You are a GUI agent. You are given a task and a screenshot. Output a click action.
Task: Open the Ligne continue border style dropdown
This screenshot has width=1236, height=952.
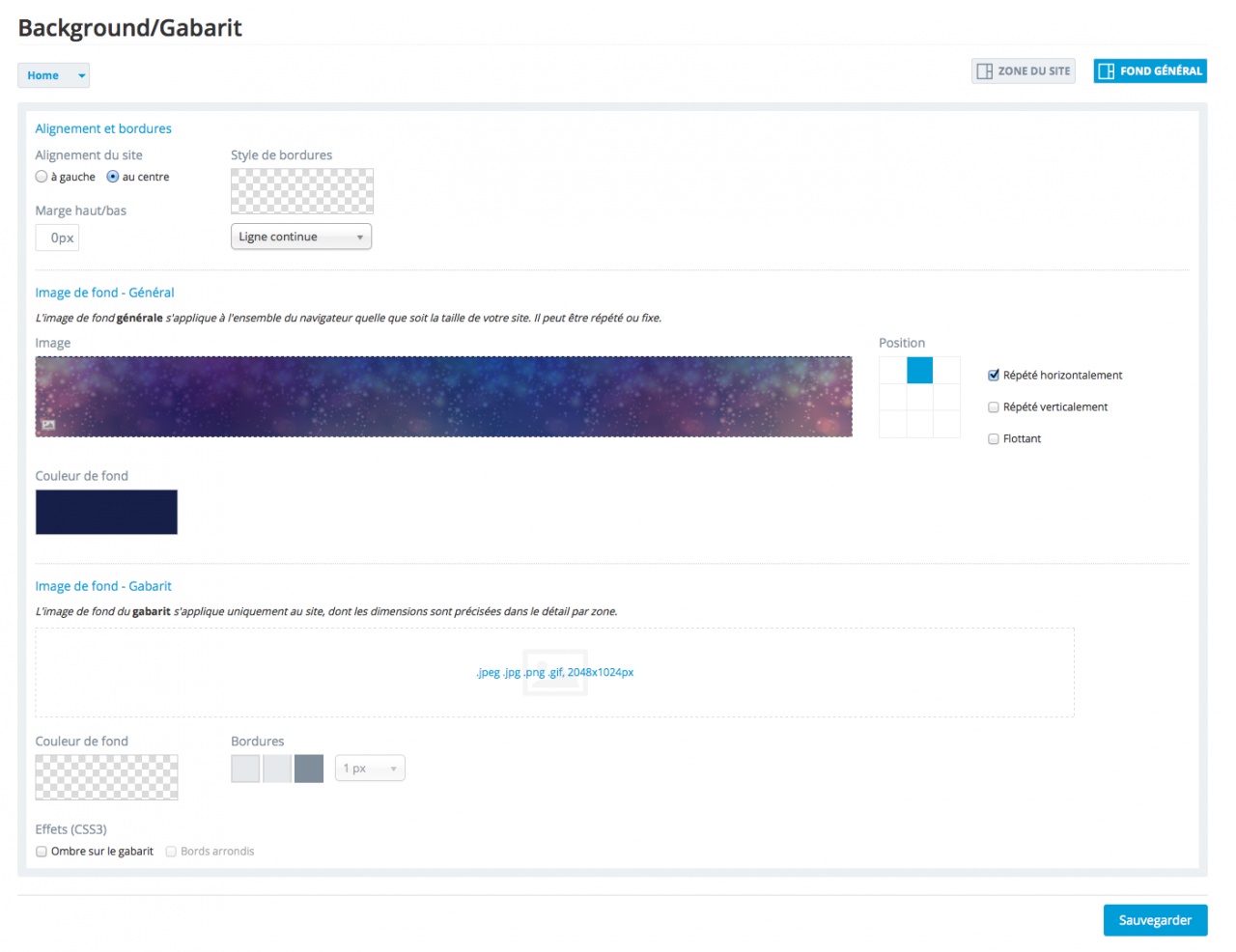pos(301,237)
